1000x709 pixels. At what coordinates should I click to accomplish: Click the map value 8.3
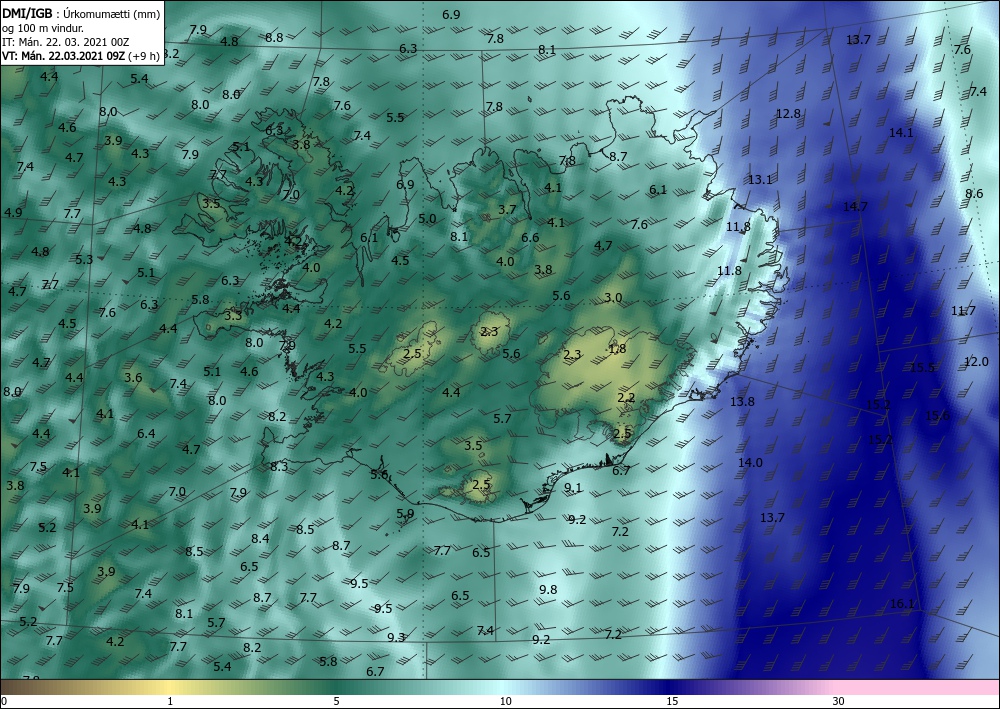(x=279, y=467)
